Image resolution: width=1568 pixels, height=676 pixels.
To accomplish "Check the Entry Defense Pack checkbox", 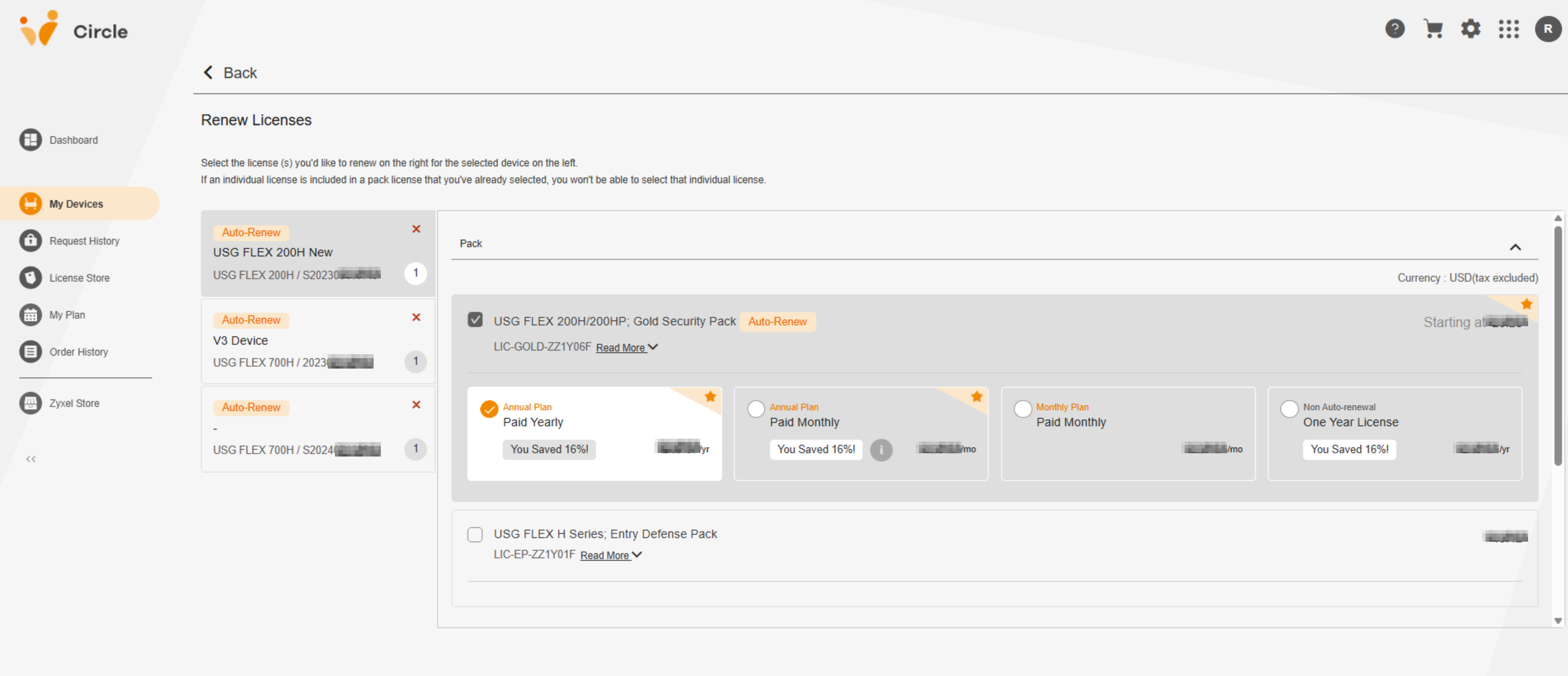I will click(x=475, y=534).
